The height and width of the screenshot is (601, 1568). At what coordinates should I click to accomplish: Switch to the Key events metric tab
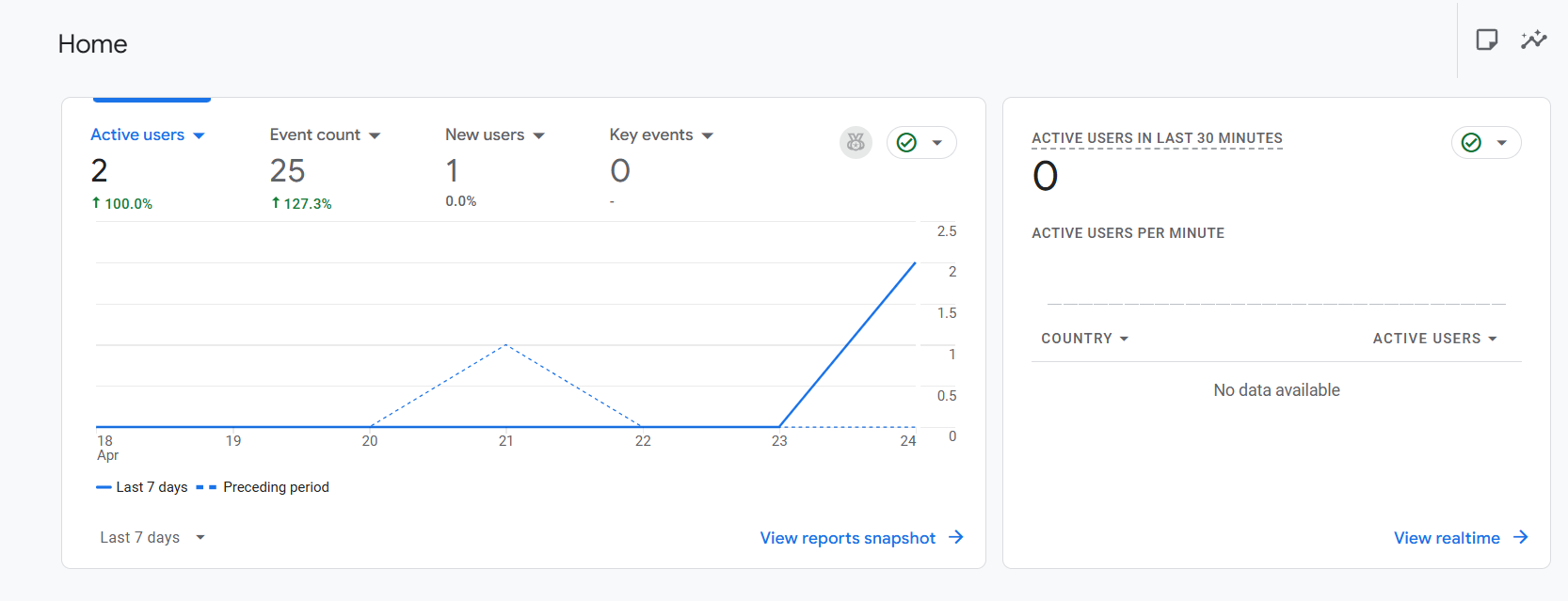pyautogui.click(x=651, y=134)
